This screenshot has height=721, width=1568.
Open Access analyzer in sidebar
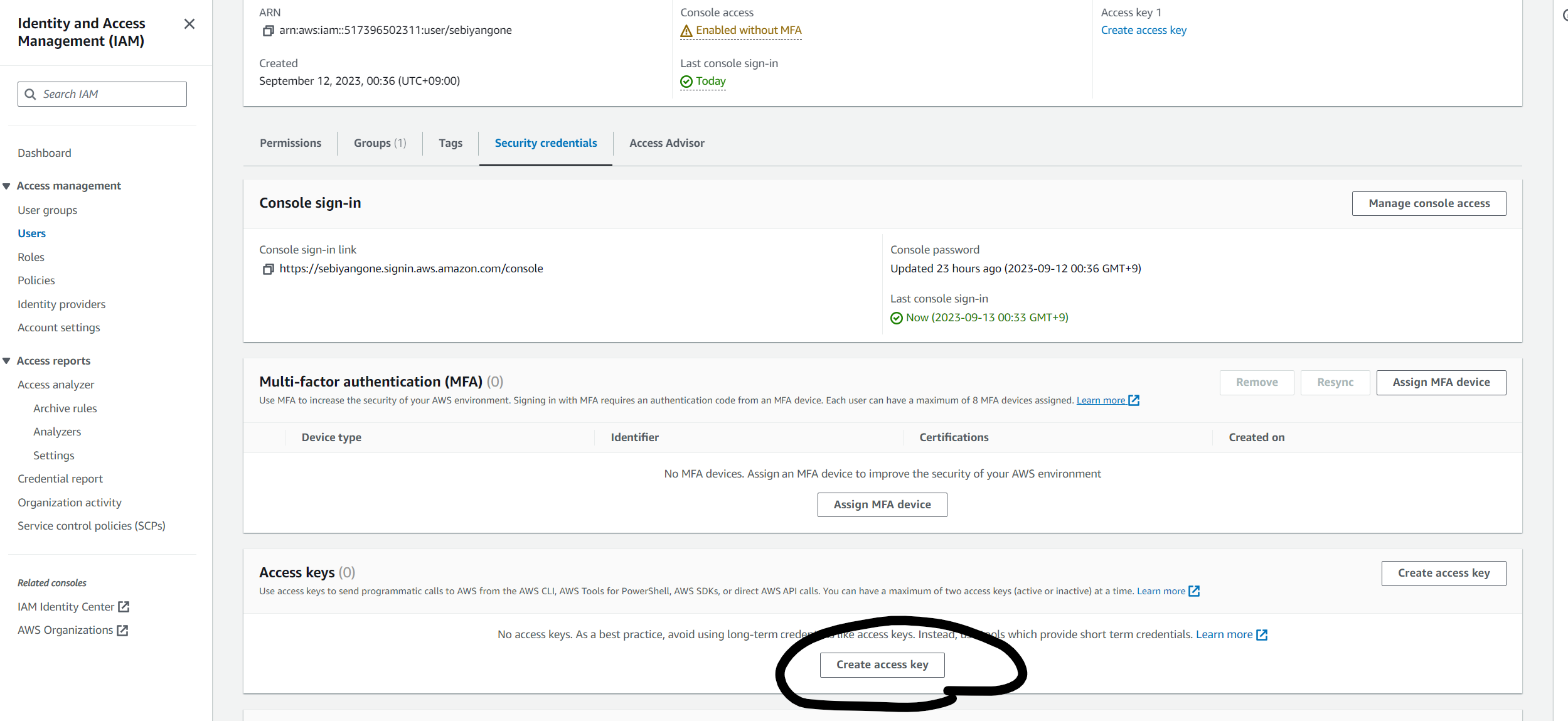(56, 385)
